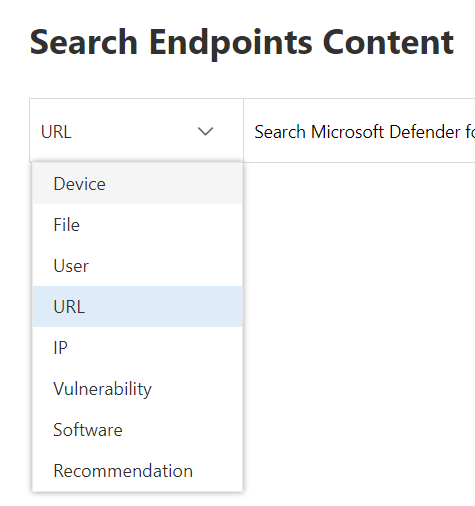Click the URL label in the combo box
The width and height of the screenshot is (475, 506).
click(56, 132)
